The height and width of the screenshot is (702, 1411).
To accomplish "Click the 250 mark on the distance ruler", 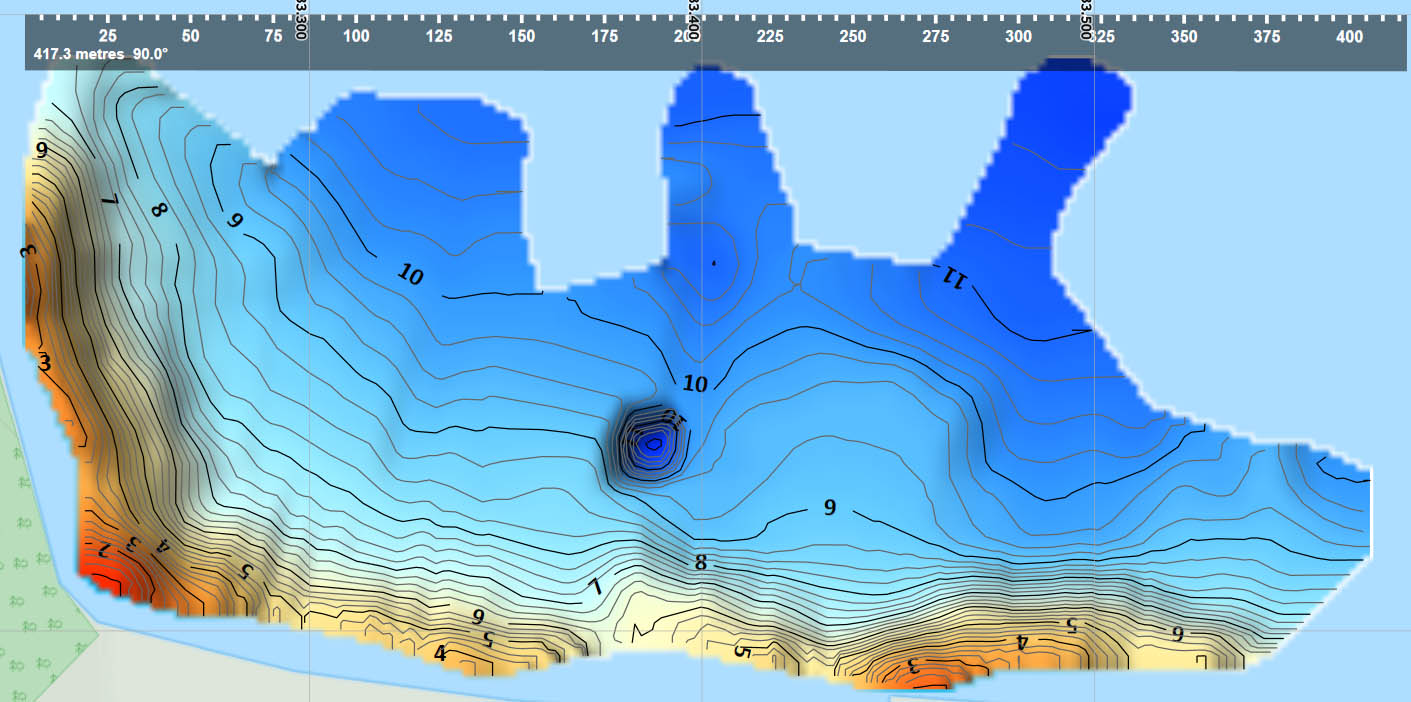I will click(x=852, y=36).
